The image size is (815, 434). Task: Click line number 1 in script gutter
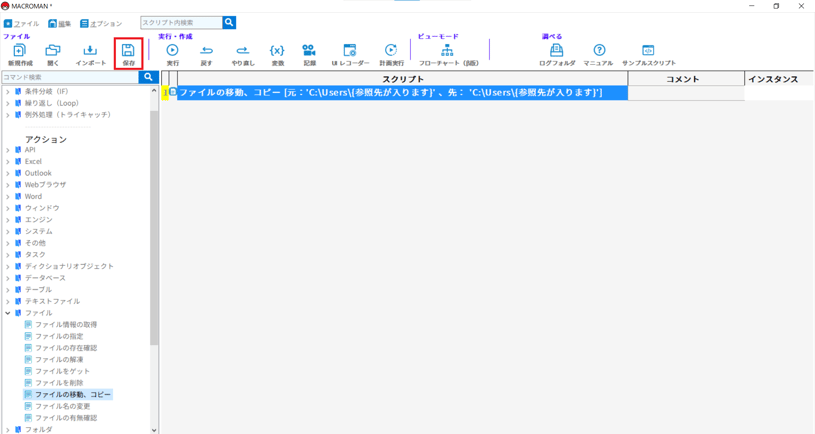(165, 93)
